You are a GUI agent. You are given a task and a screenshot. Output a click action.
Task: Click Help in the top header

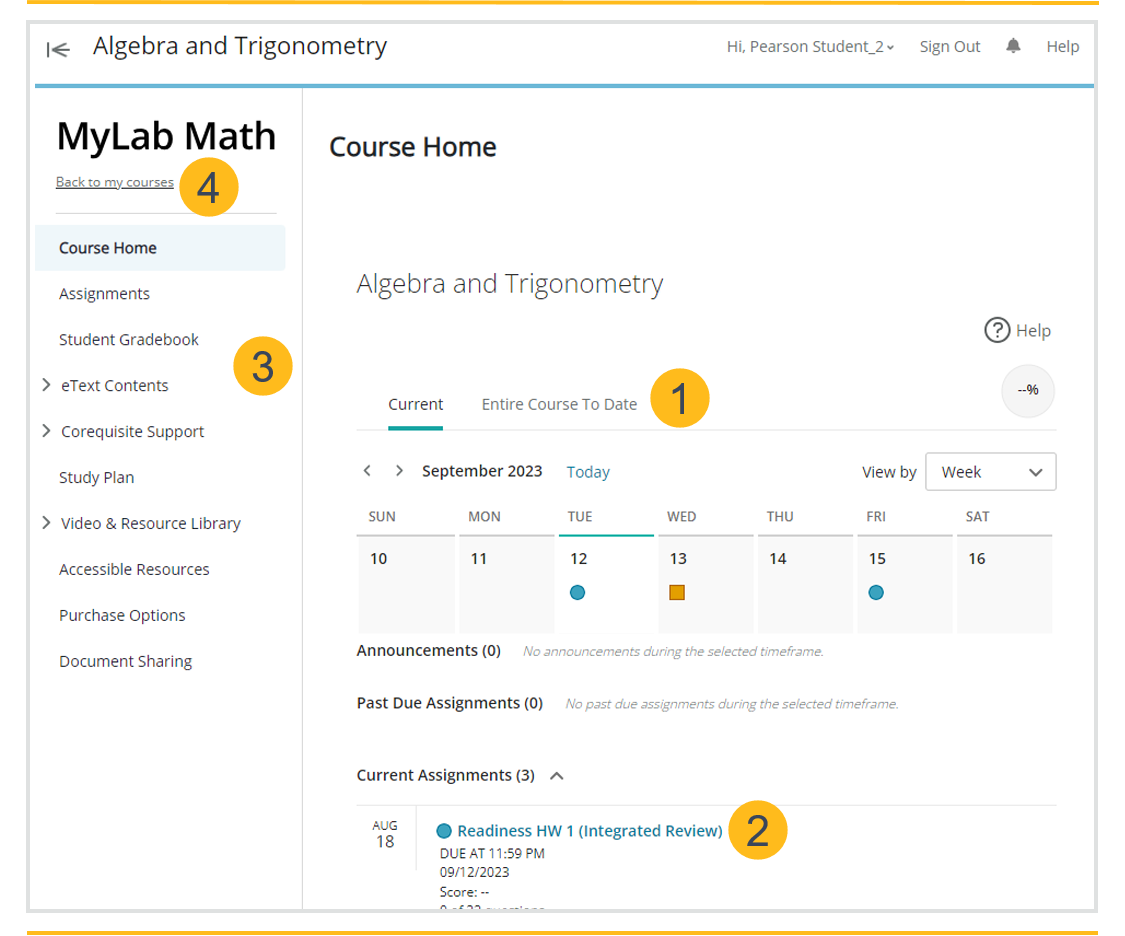[x=1063, y=47]
